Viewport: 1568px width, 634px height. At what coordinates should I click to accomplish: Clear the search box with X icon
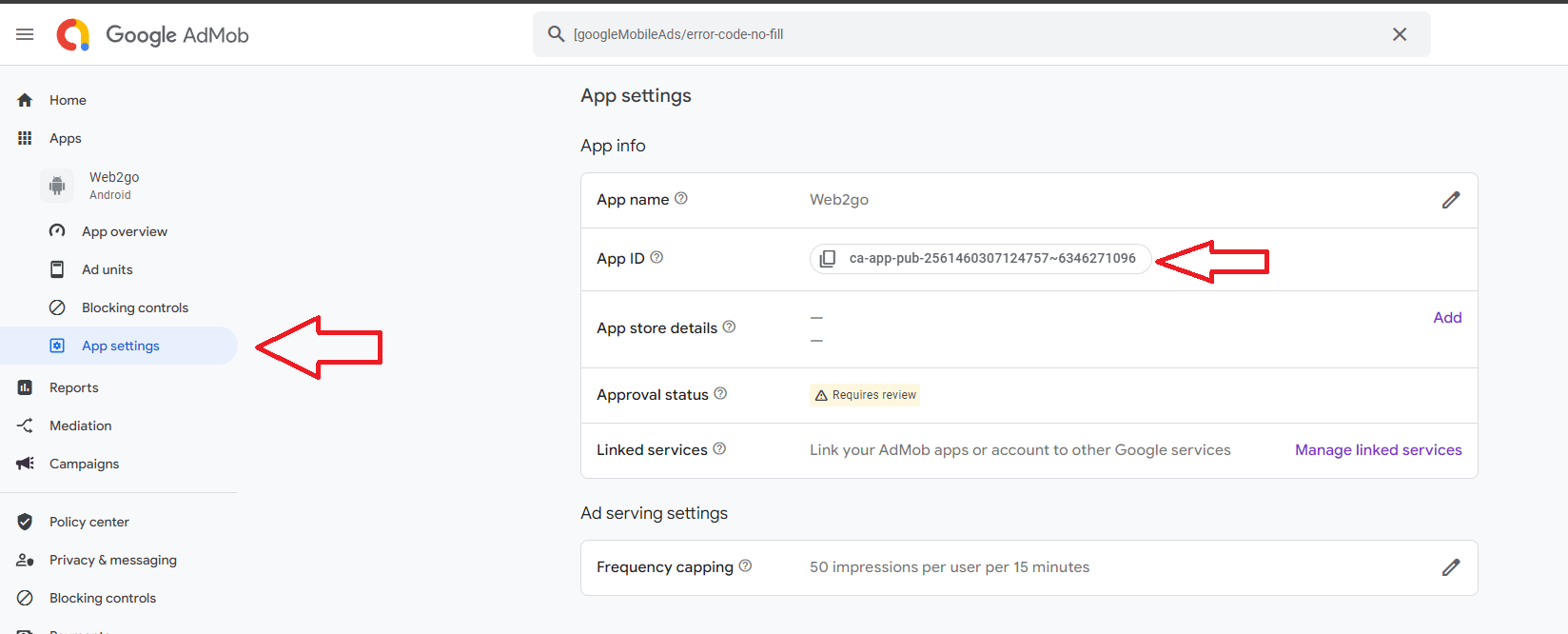pos(1399,34)
